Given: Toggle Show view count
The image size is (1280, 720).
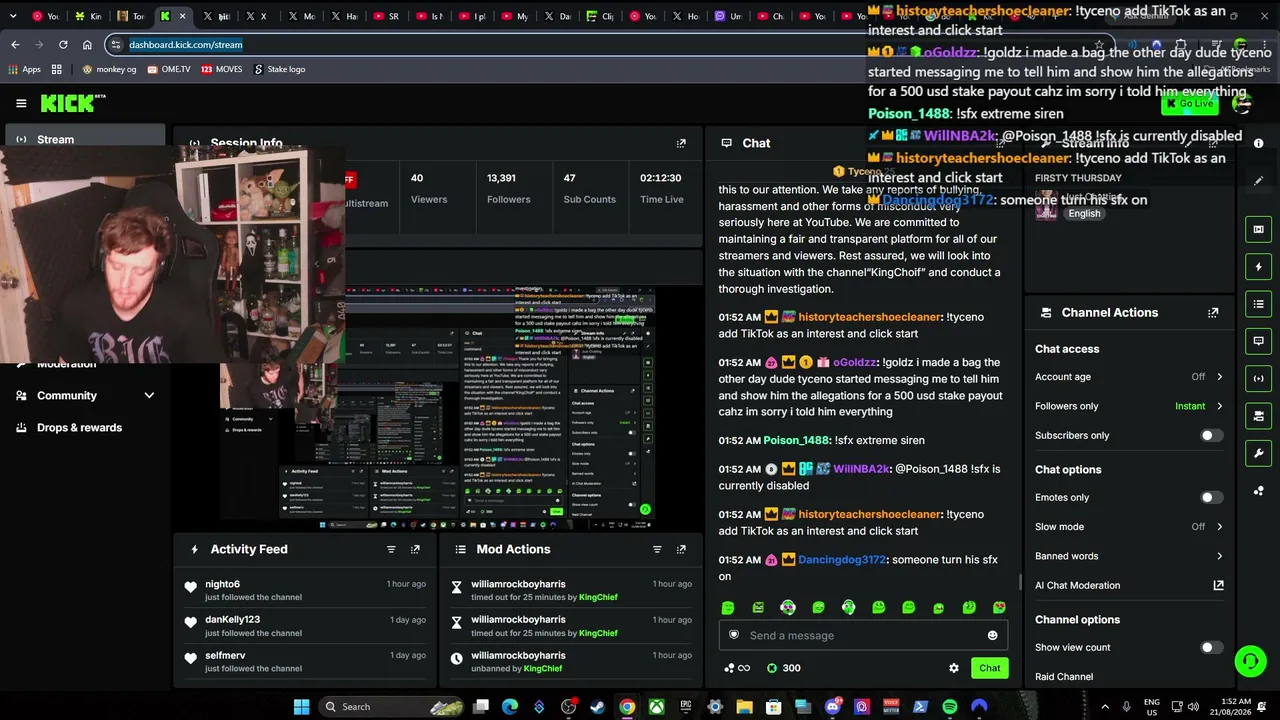Looking at the screenshot, I should (x=1210, y=648).
